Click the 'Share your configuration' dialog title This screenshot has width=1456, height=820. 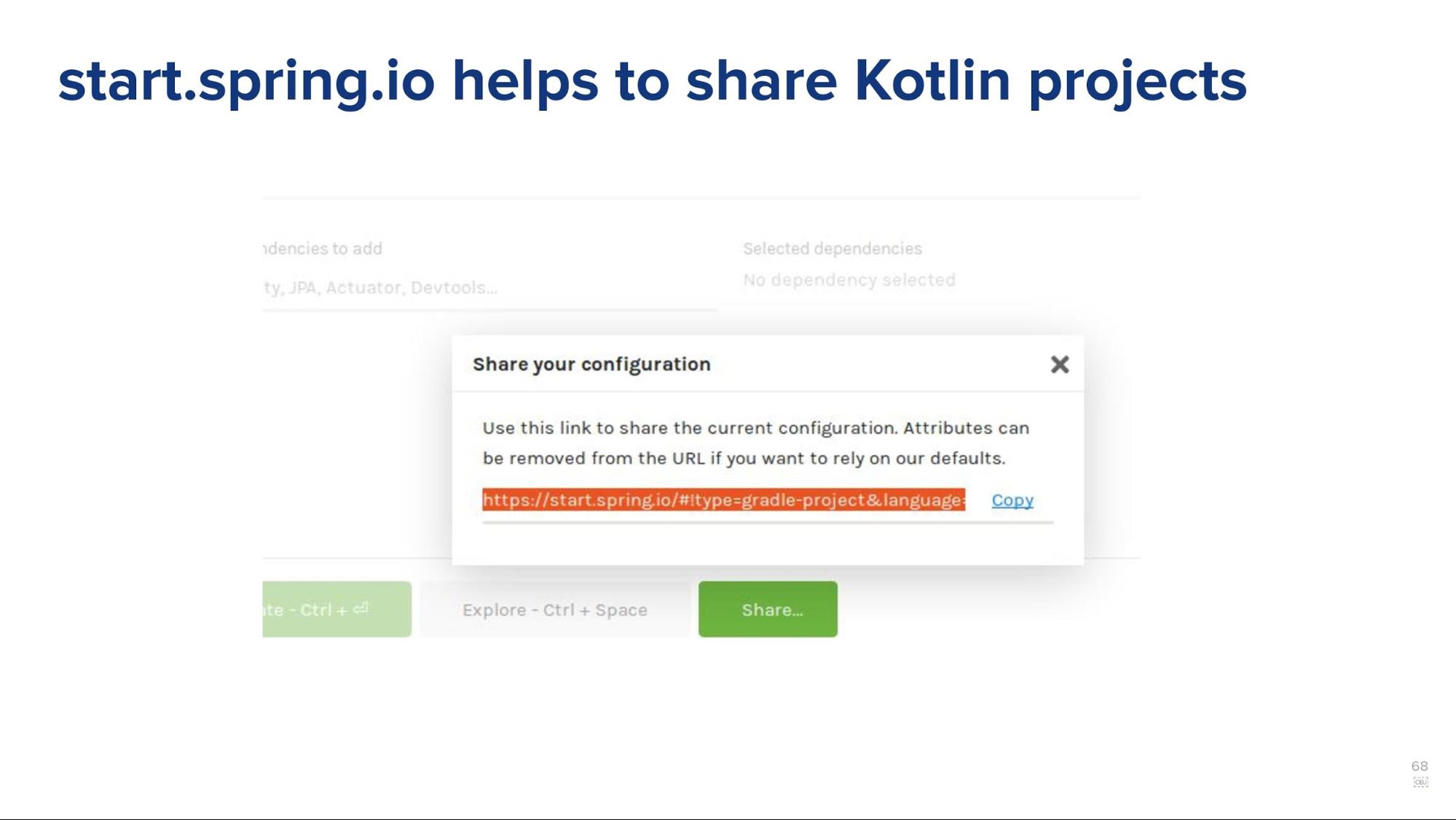point(591,364)
